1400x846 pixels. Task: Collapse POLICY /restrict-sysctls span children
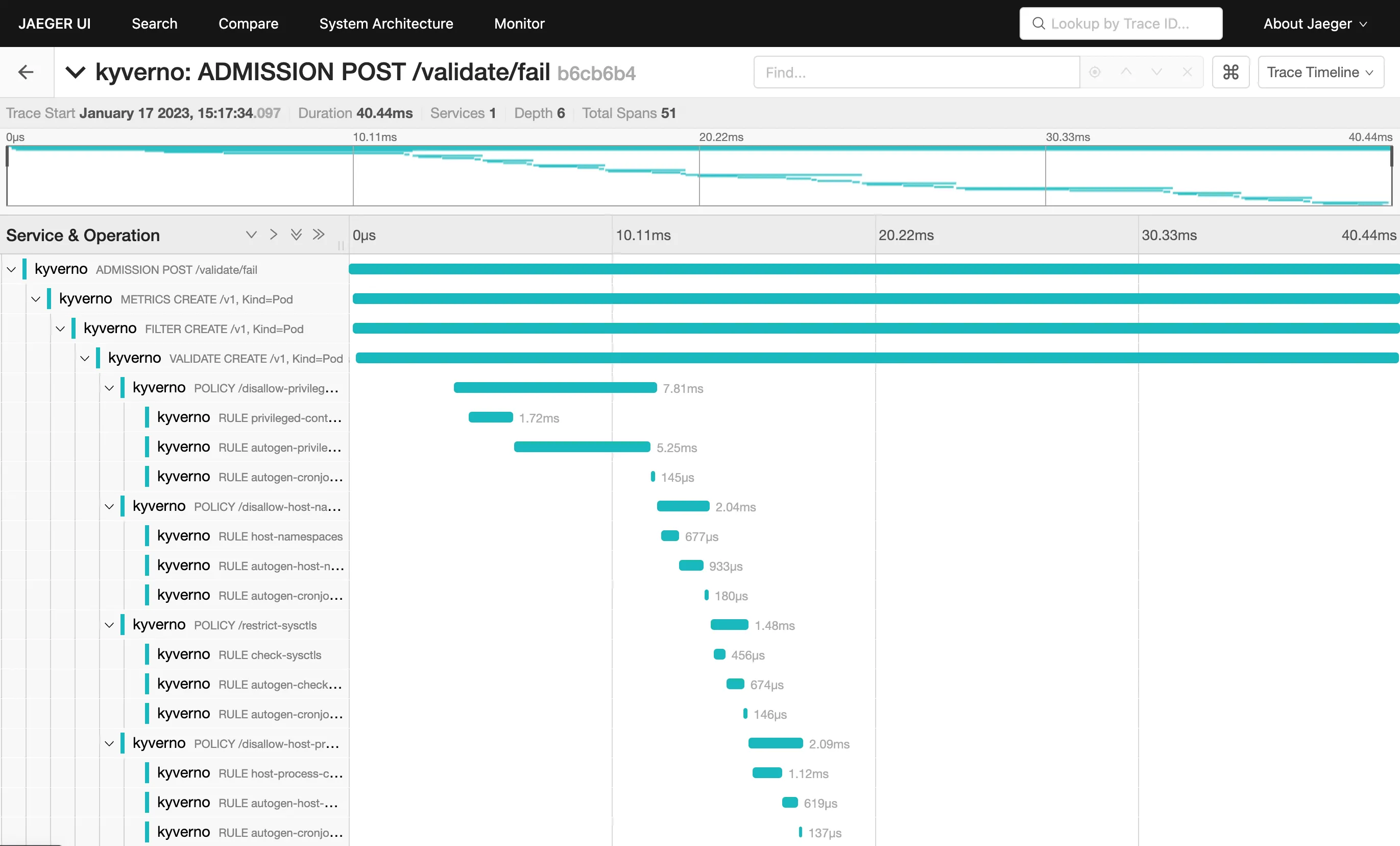pyautogui.click(x=109, y=625)
